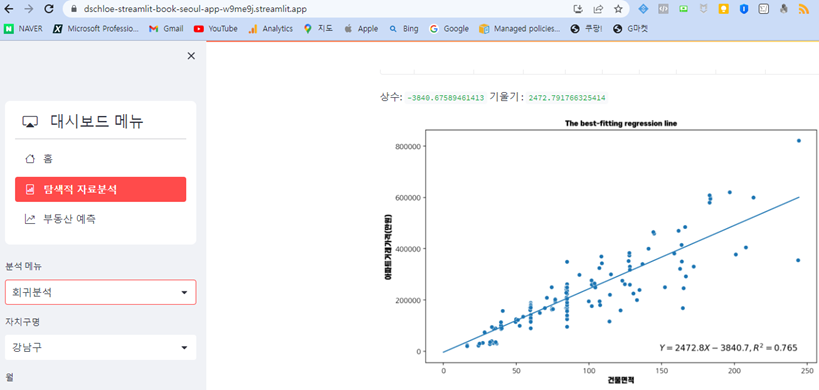Viewport: 819px width, 390px height.
Task: Select 부동산 예측 menu item
Action: (100, 219)
